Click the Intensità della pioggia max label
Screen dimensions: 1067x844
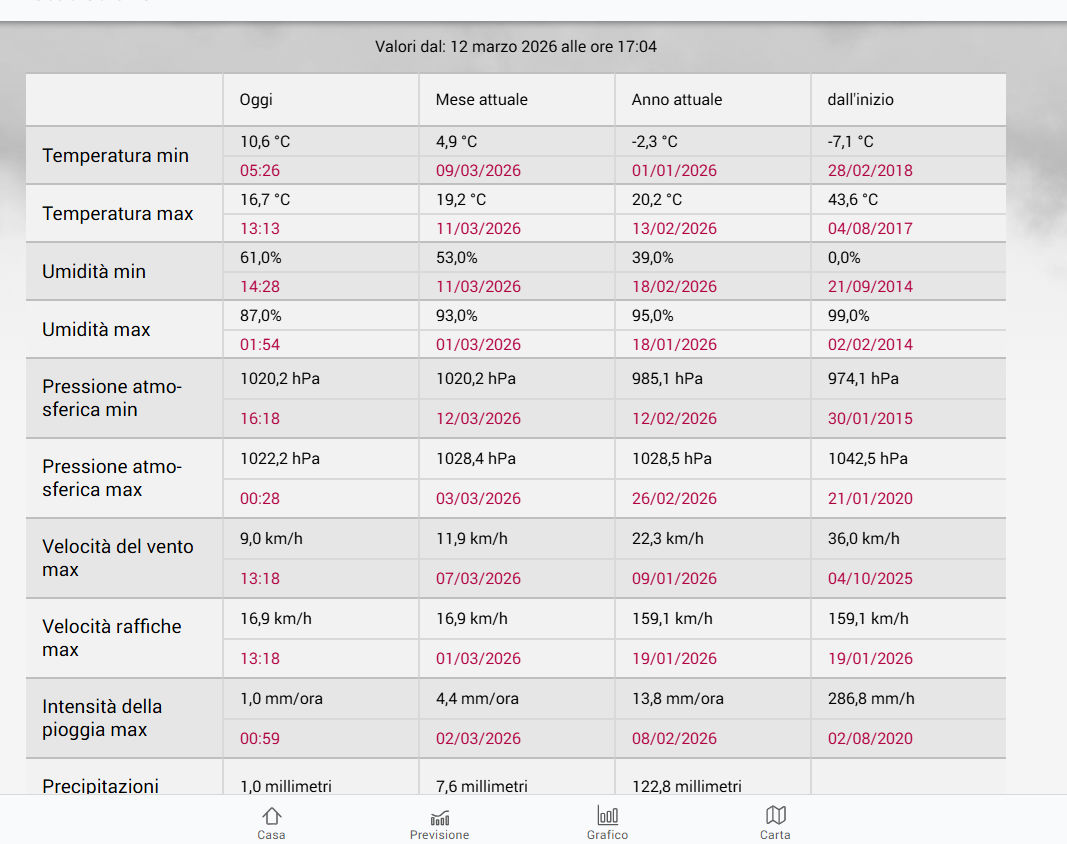(101, 718)
